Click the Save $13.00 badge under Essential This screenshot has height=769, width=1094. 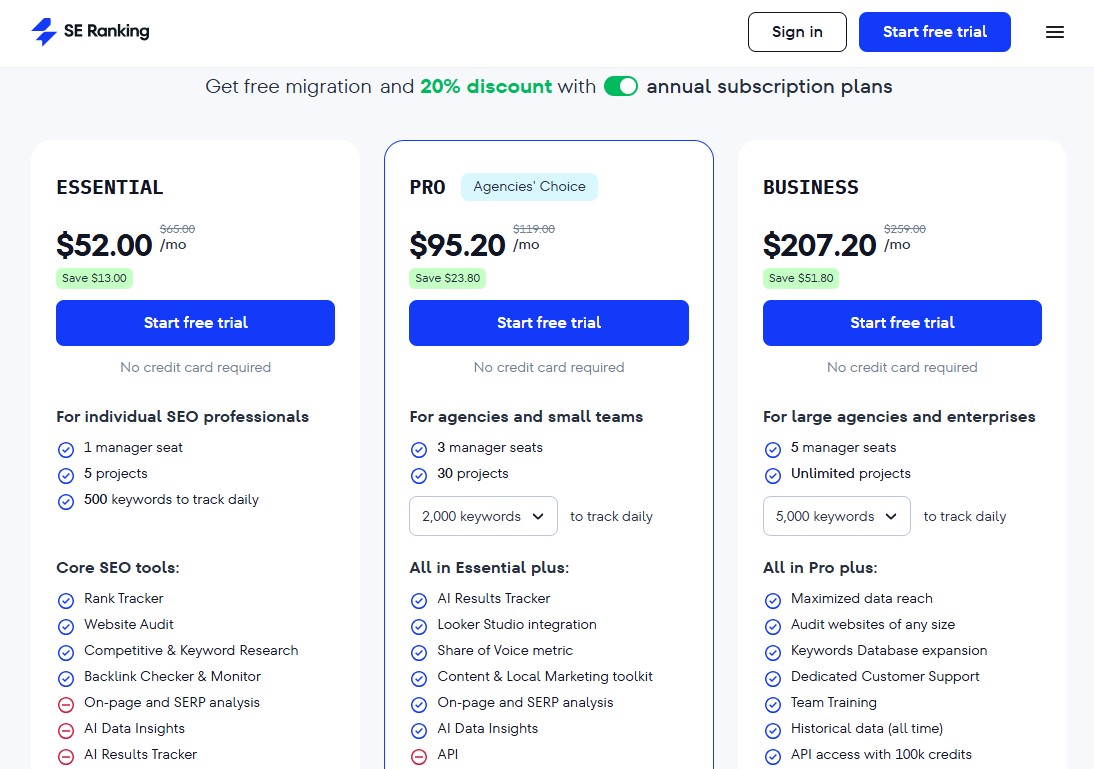coord(94,278)
